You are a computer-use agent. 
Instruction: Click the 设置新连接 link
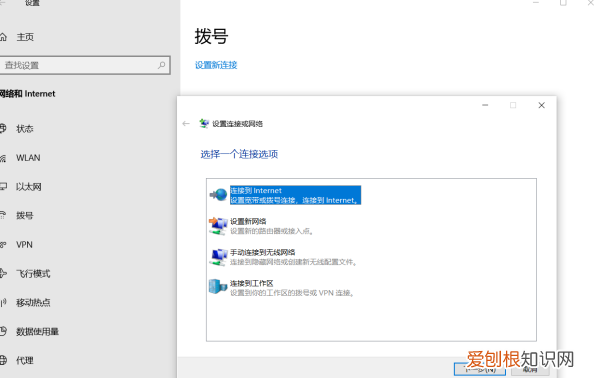(216, 65)
